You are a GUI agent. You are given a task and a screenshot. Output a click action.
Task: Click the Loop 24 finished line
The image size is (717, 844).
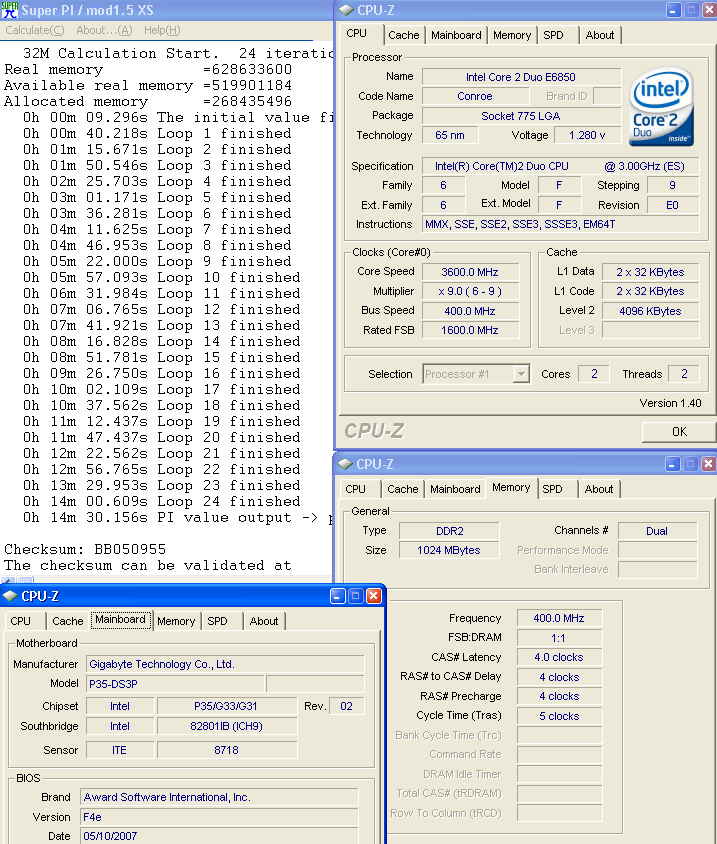pyautogui.click(x=161, y=501)
